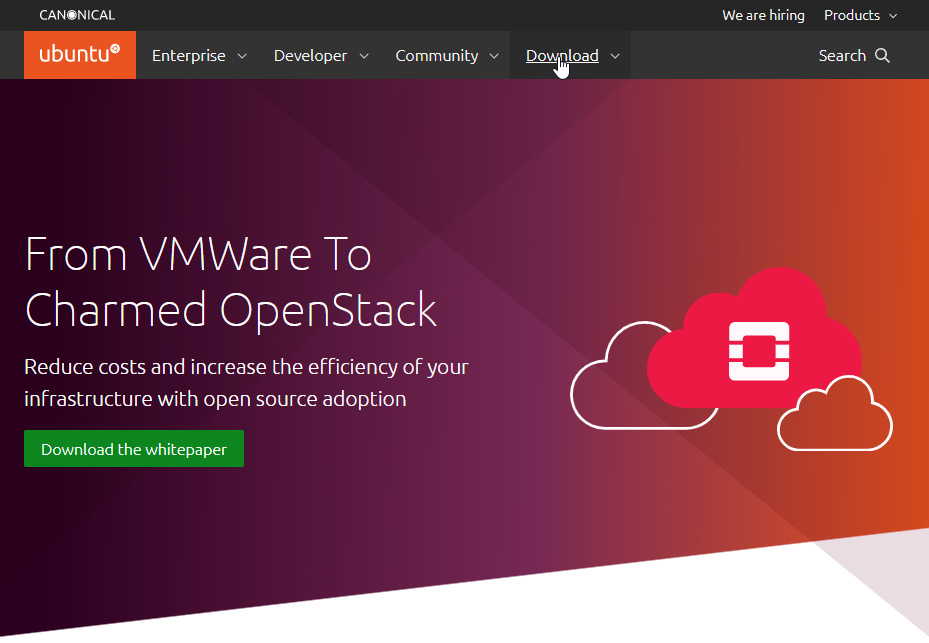Open the Community menu
This screenshot has width=929, height=643.
437,55
